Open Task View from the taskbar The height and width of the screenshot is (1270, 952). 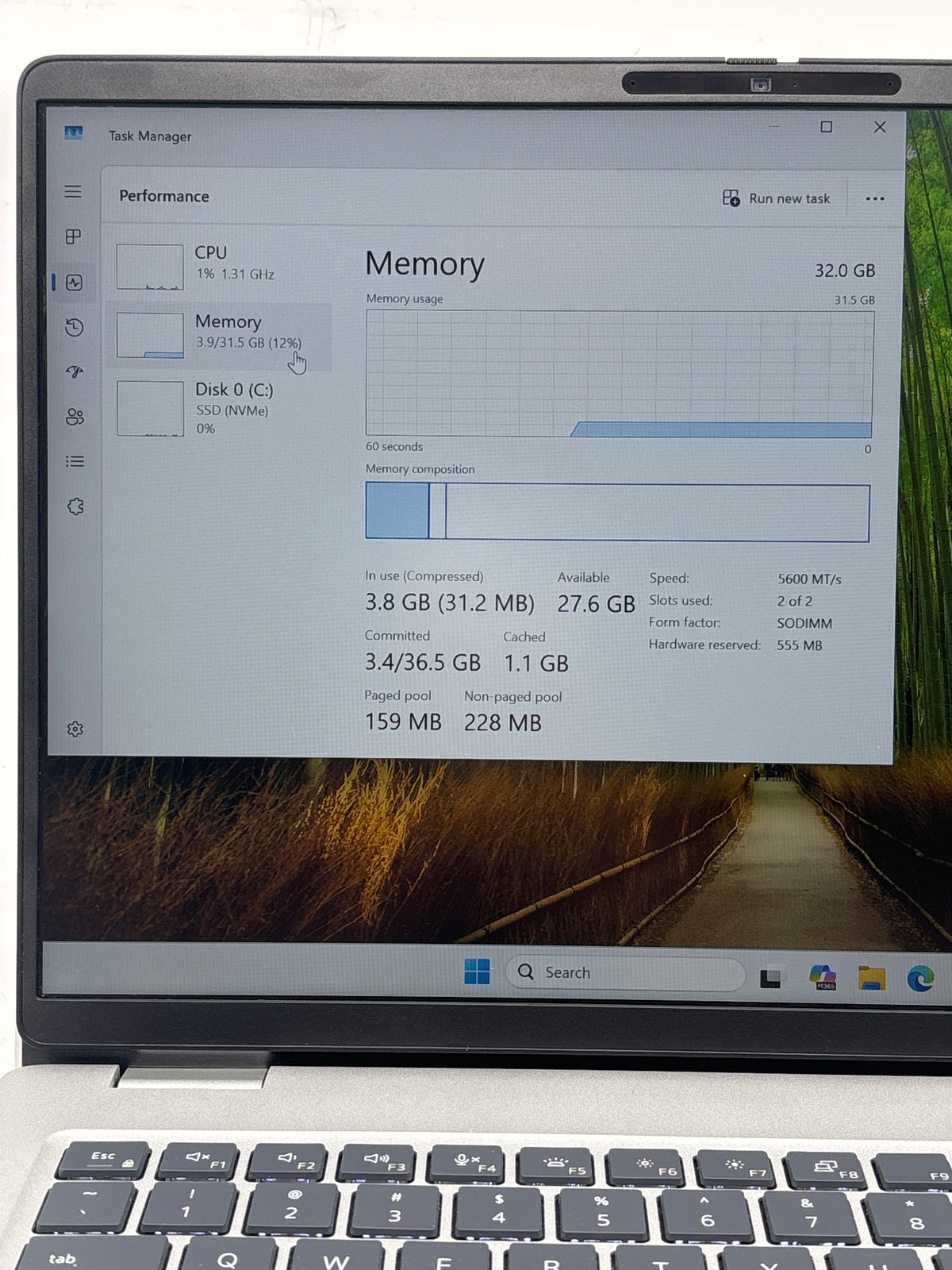(770, 977)
